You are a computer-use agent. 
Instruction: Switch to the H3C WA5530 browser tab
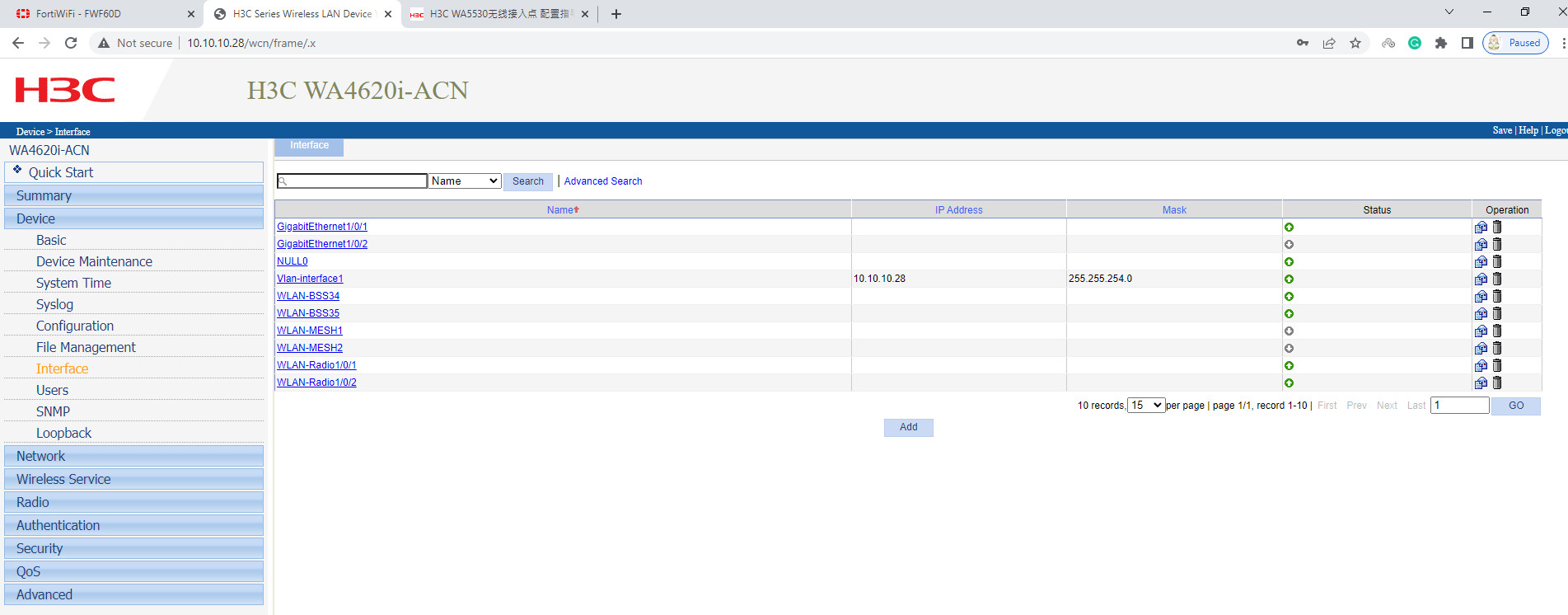498,14
